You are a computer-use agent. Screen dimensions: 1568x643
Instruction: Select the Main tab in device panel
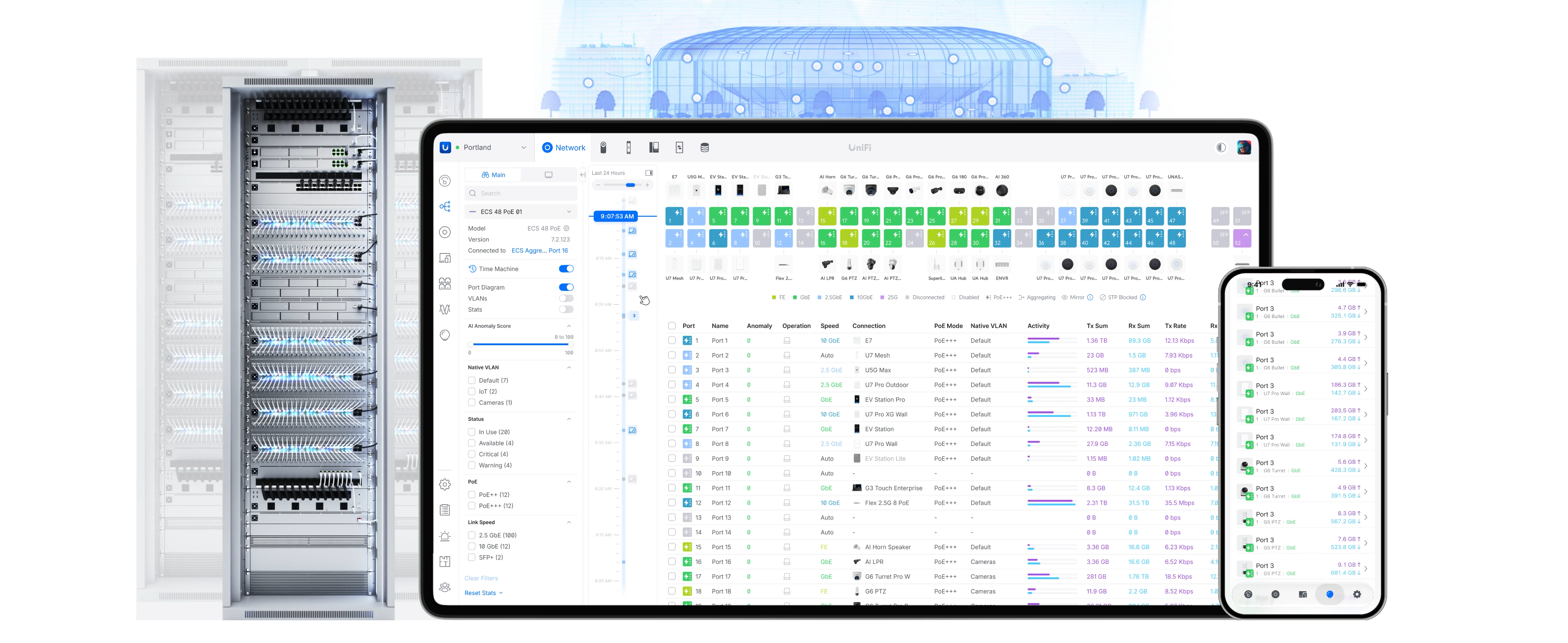tap(493, 175)
